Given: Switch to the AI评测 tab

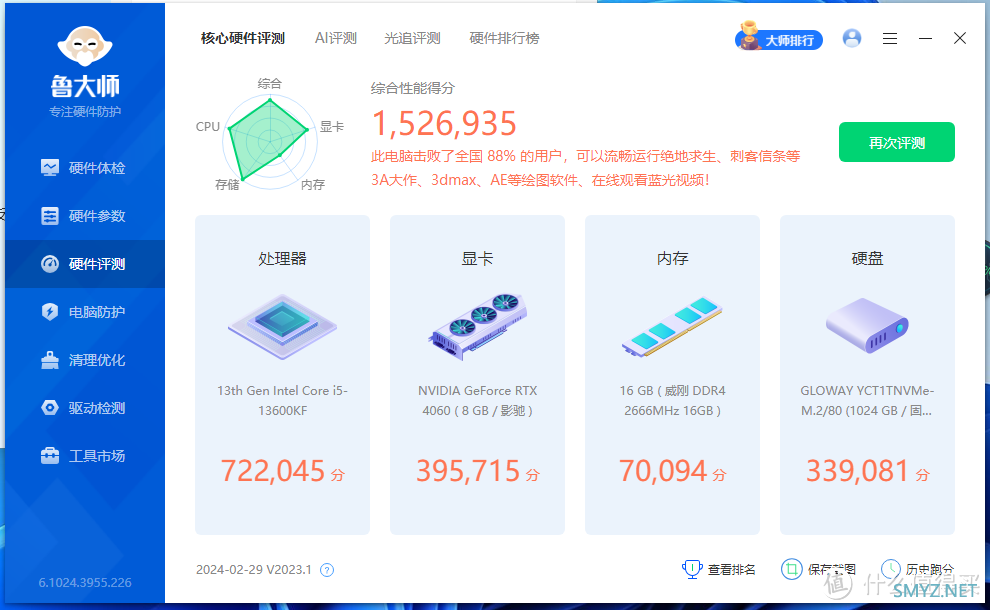Looking at the screenshot, I should tap(336, 39).
